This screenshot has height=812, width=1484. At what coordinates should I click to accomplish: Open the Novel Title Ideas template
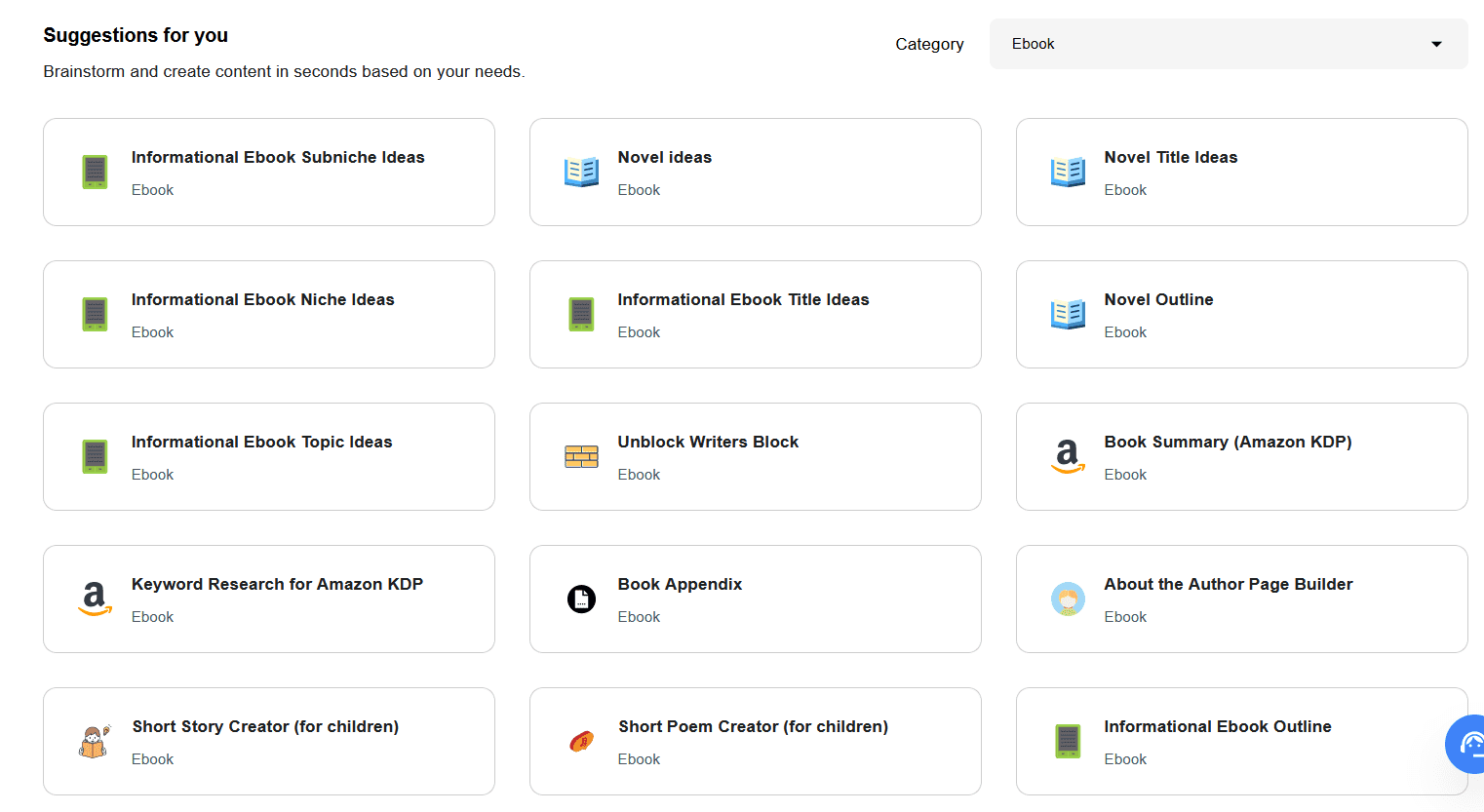click(1241, 173)
